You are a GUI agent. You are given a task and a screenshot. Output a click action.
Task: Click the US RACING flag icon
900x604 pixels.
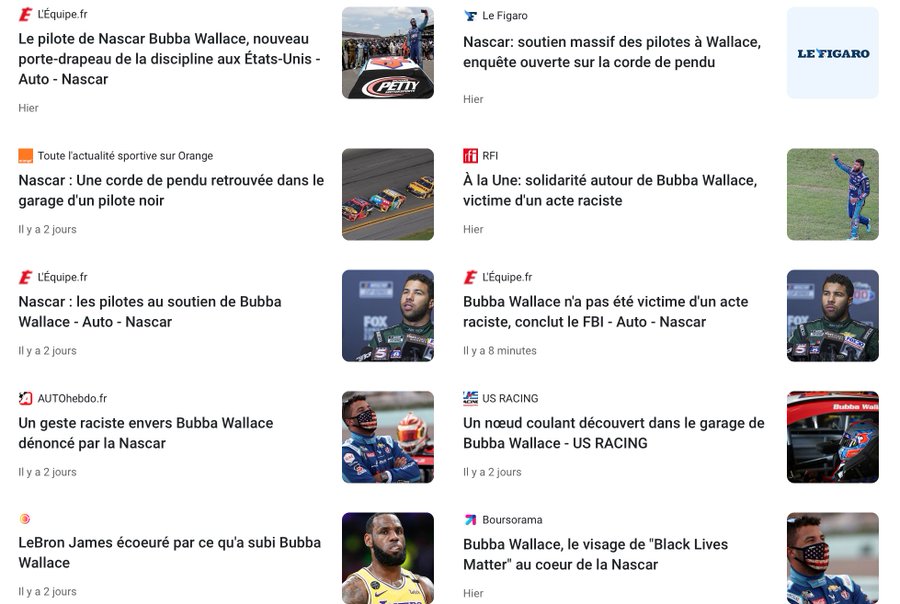[470, 398]
